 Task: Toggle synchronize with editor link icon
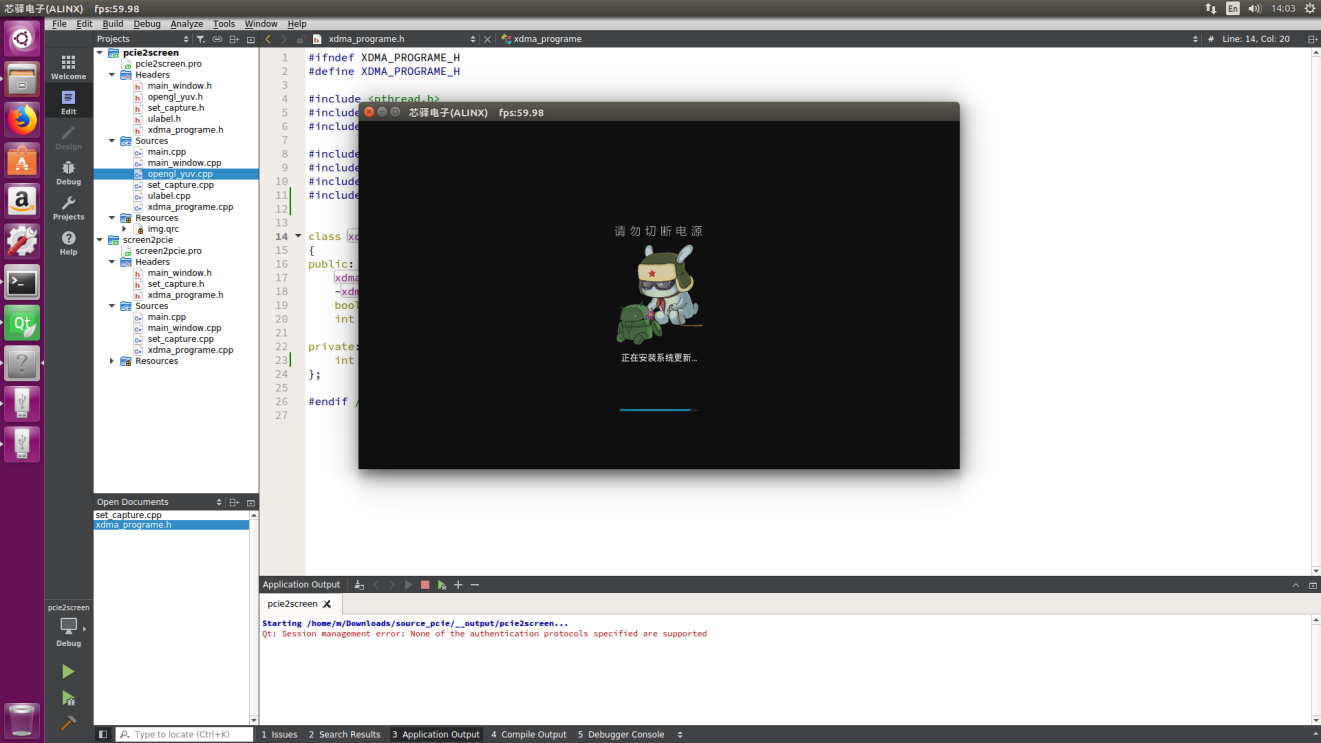point(217,39)
